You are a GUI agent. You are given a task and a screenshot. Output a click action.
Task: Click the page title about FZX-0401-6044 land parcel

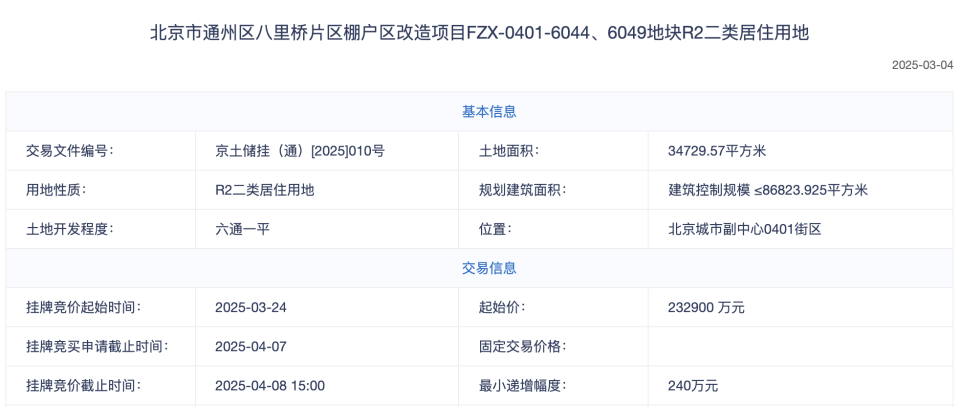click(480, 33)
